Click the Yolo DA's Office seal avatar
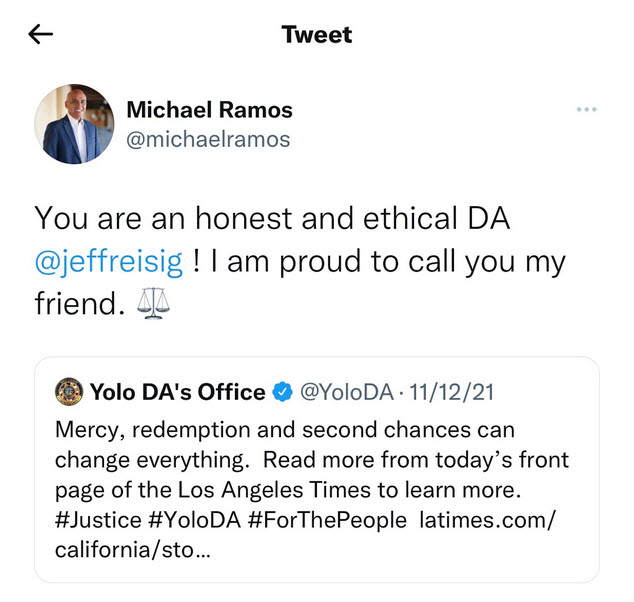This screenshot has height=602, width=634. pyautogui.click(x=68, y=392)
